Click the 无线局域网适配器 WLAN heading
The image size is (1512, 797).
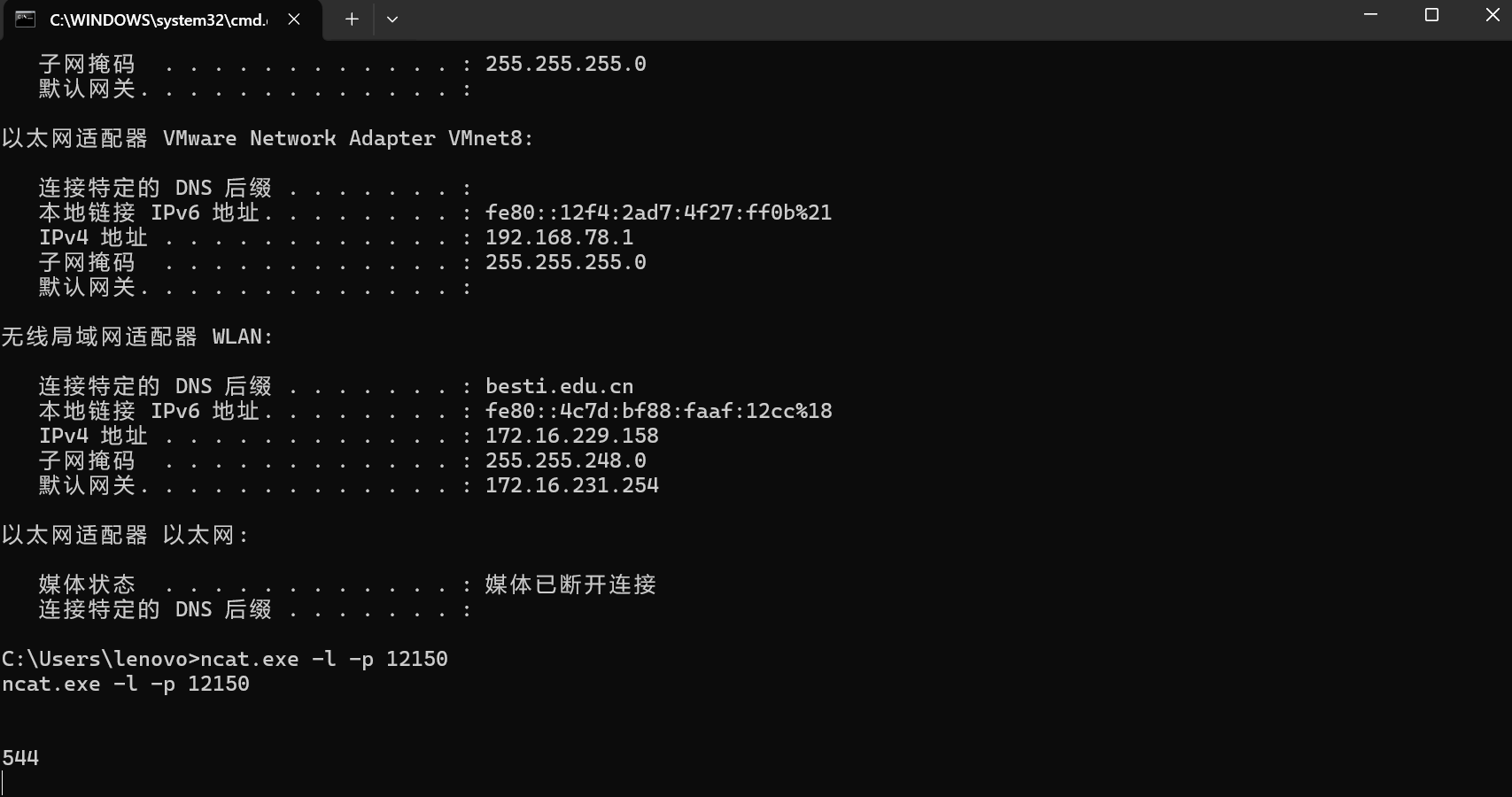click(x=137, y=337)
